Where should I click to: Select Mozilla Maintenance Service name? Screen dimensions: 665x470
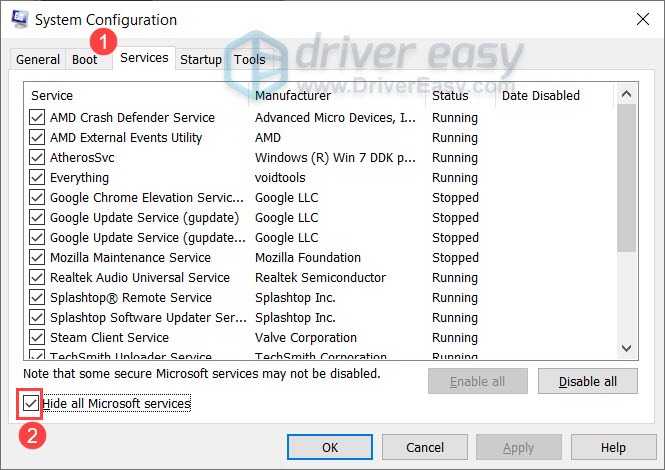[x=130, y=257]
